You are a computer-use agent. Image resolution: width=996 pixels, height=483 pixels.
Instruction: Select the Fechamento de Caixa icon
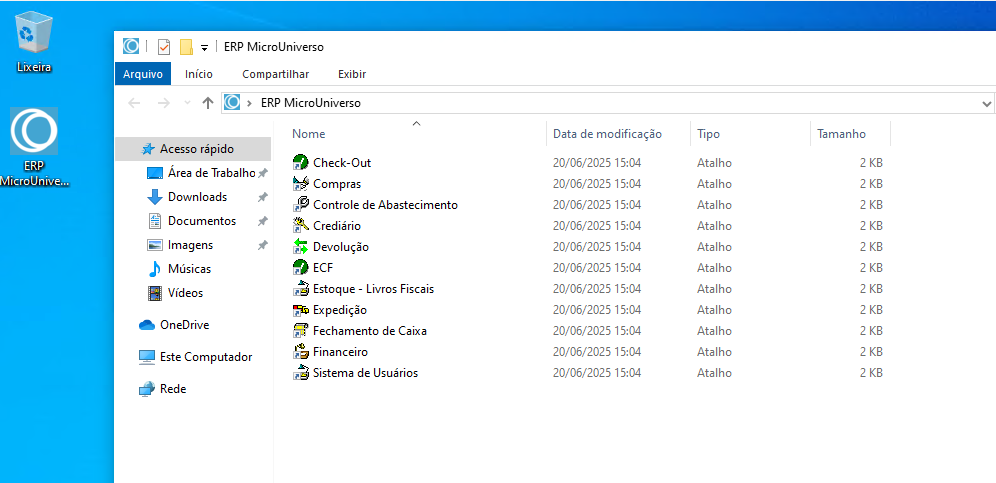click(x=300, y=331)
